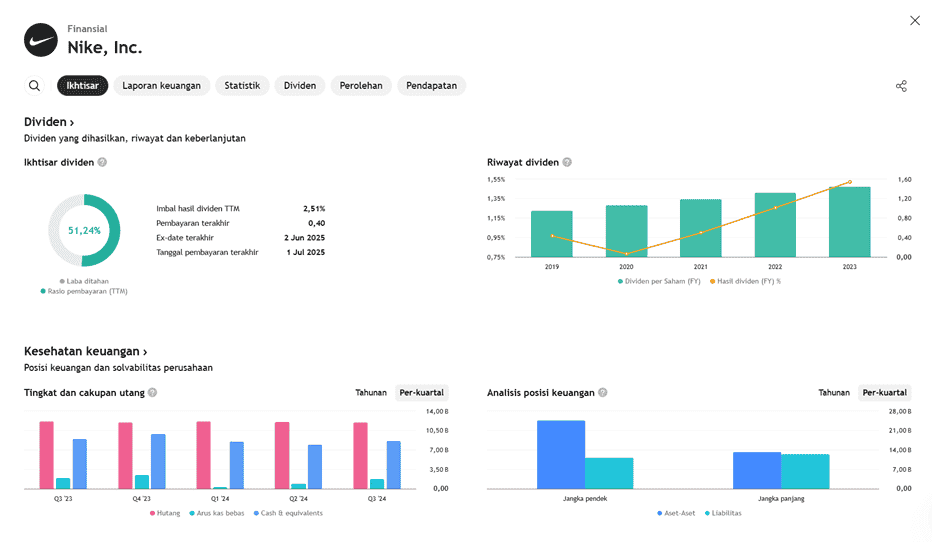This screenshot has width=932, height=542.
Task: Click the '1 Jul 2025' payment date
Action: pyautogui.click(x=306, y=252)
